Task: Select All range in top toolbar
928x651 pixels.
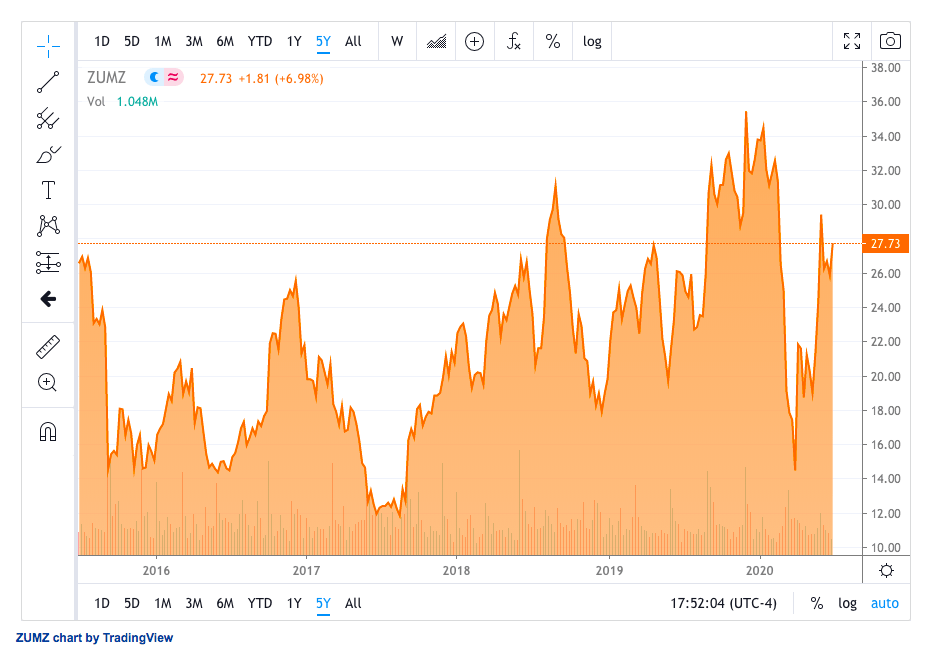Action: coord(353,41)
